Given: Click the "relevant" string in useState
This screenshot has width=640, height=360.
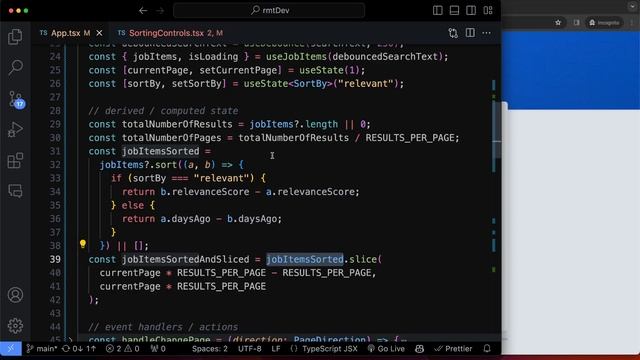Looking at the screenshot, I should tap(366, 84).
